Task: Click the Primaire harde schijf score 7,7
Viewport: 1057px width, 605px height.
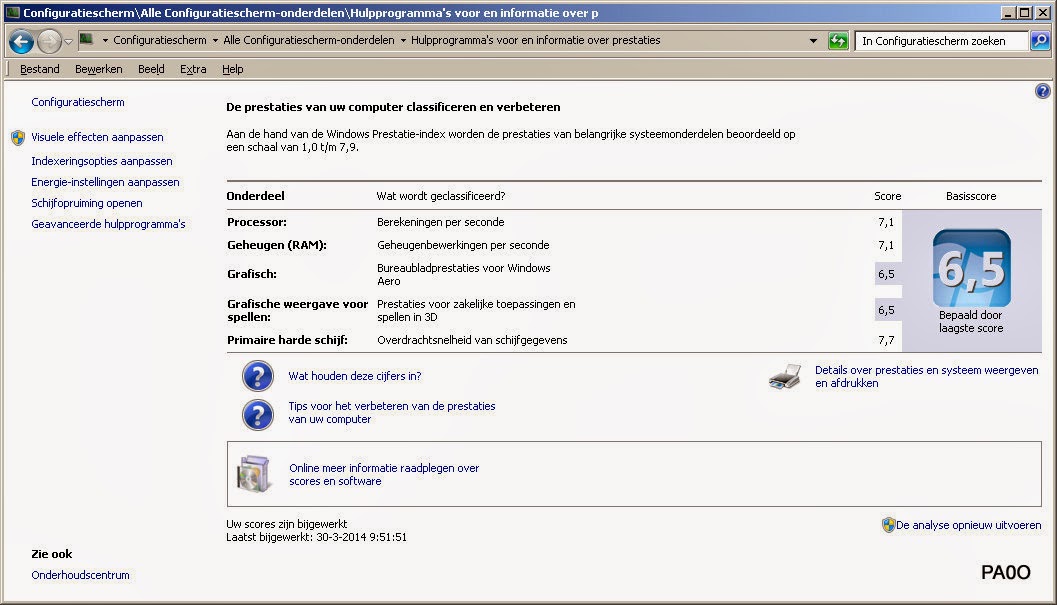Action: [886, 340]
